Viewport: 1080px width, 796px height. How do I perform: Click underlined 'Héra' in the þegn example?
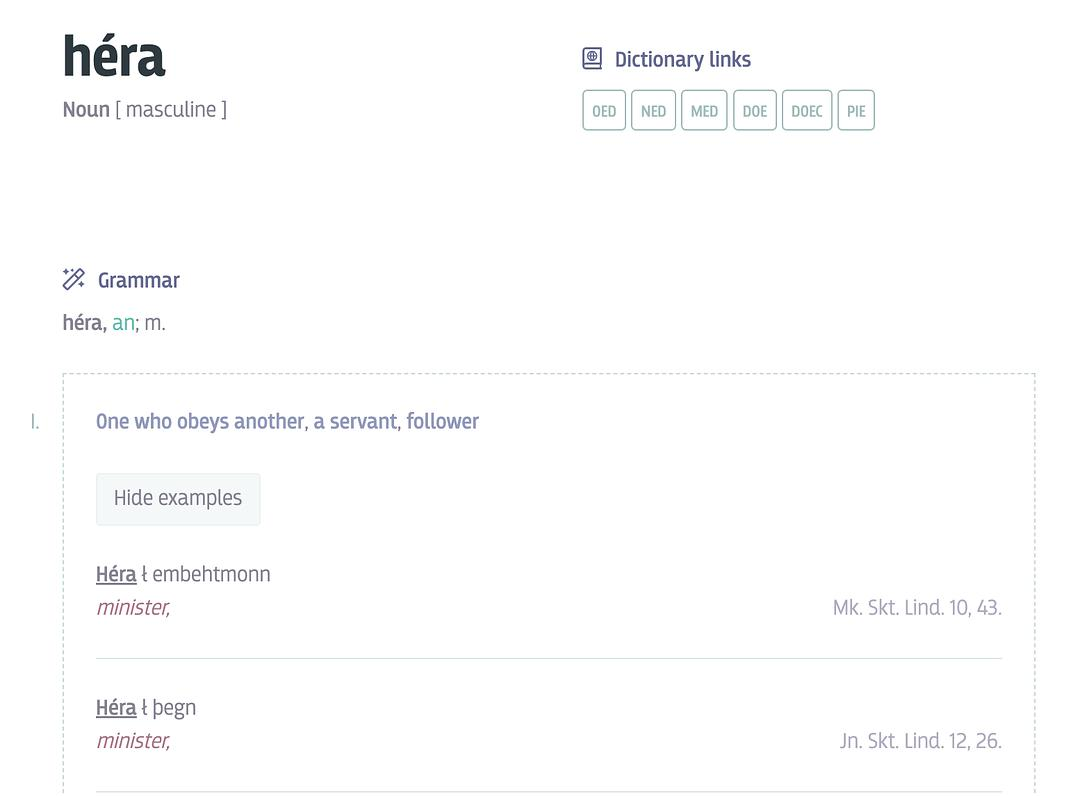116,708
